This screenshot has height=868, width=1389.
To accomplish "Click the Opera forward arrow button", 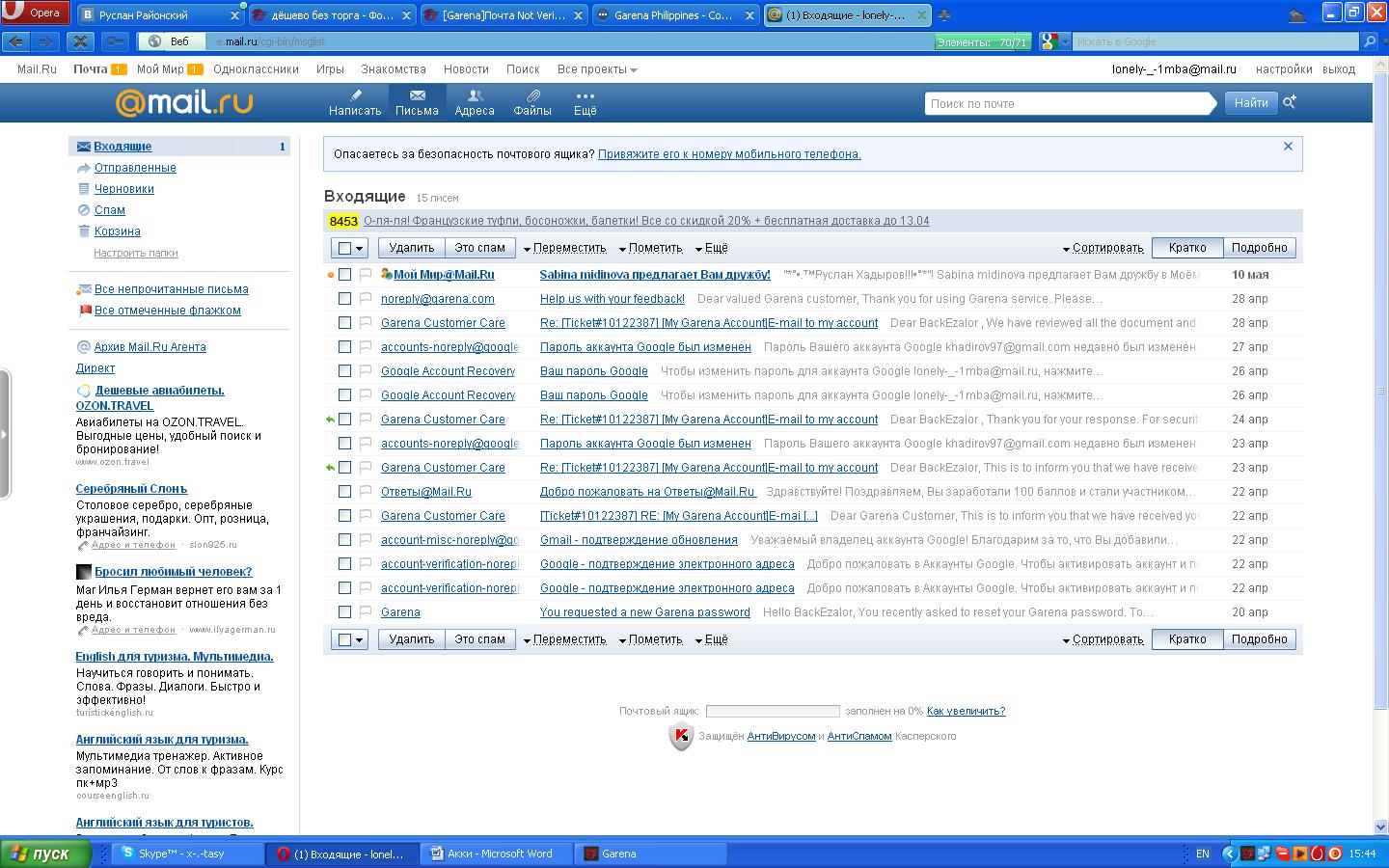I will click(45, 41).
